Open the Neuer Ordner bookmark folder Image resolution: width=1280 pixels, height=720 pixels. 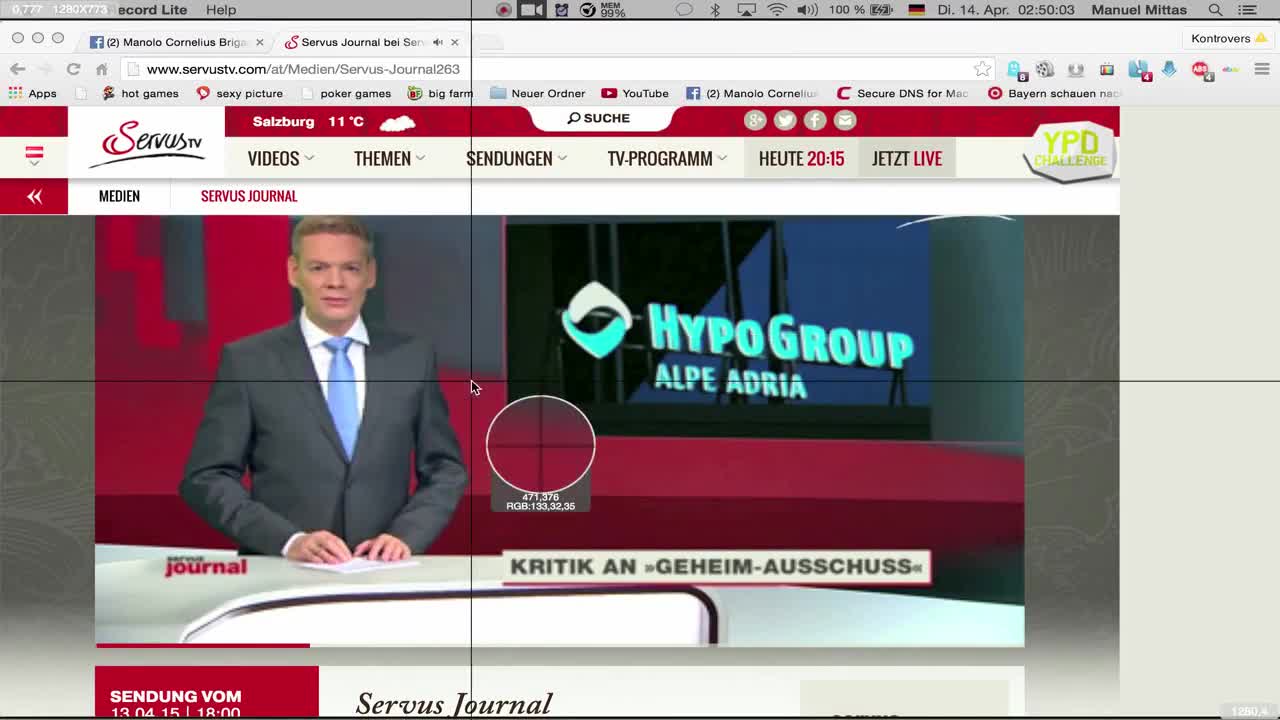pyautogui.click(x=538, y=93)
